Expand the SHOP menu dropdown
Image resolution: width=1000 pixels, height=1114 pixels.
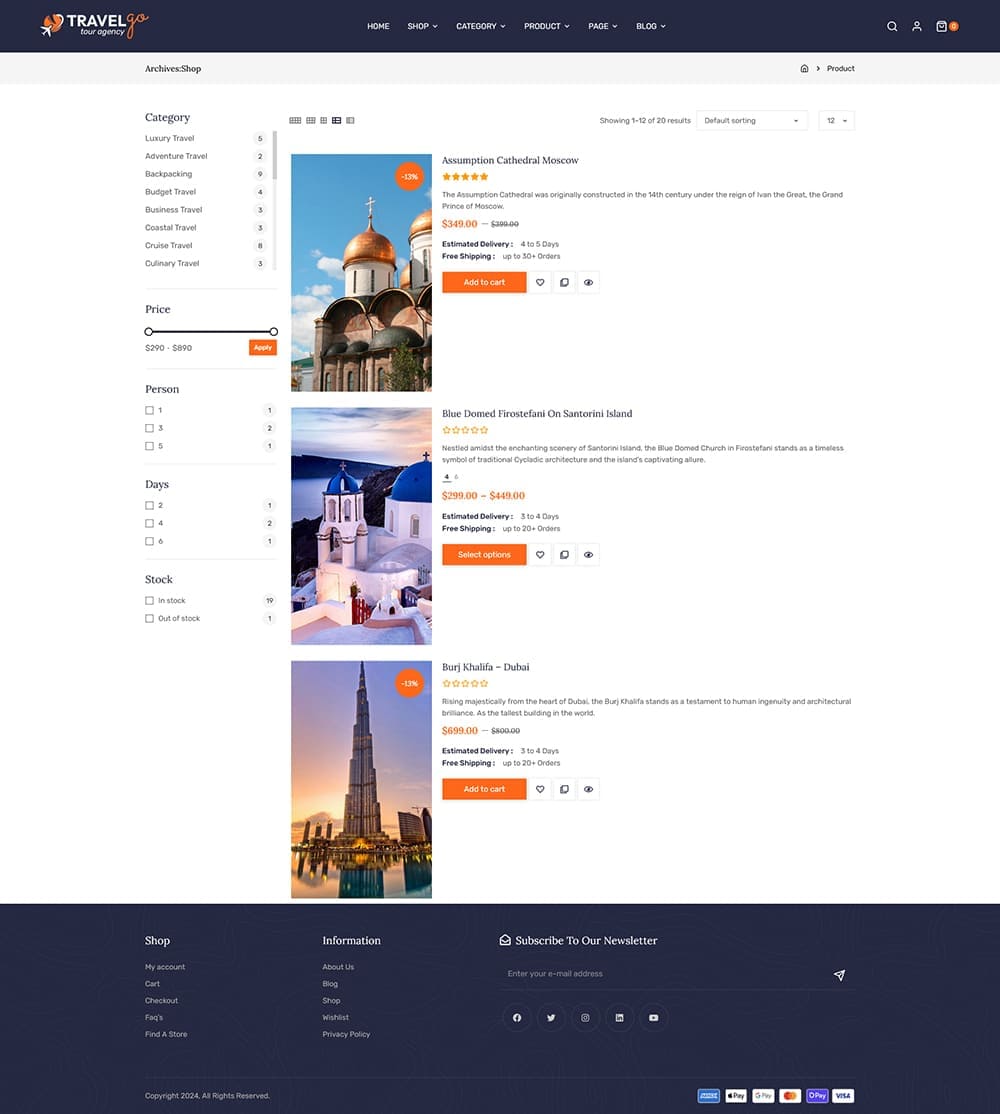tap(423, 26)
